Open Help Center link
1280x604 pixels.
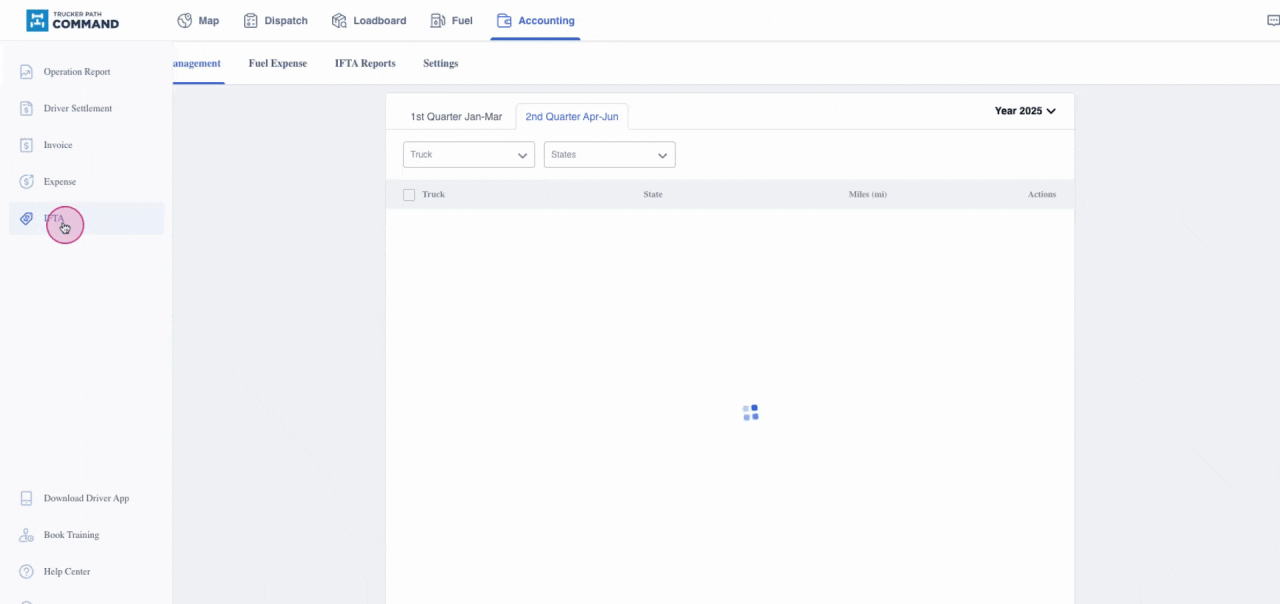(67, 572)
